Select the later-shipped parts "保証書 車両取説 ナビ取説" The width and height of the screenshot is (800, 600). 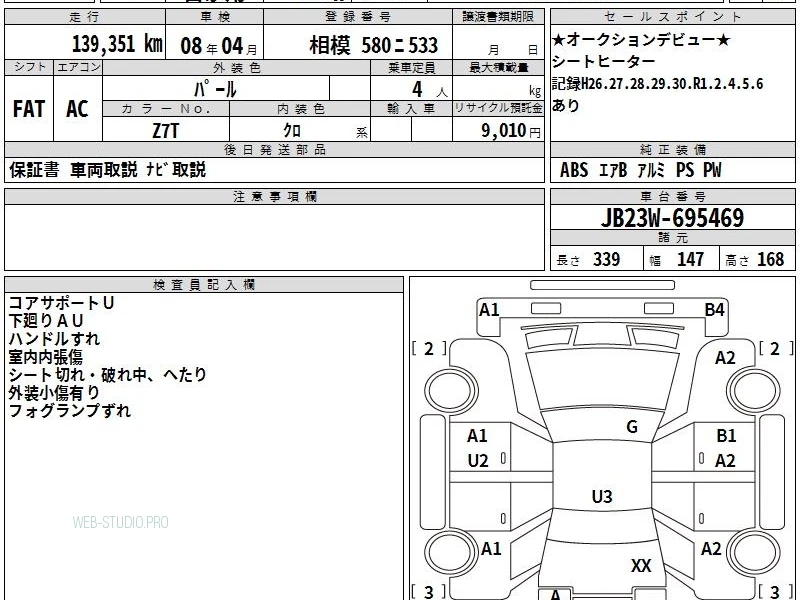108,169
